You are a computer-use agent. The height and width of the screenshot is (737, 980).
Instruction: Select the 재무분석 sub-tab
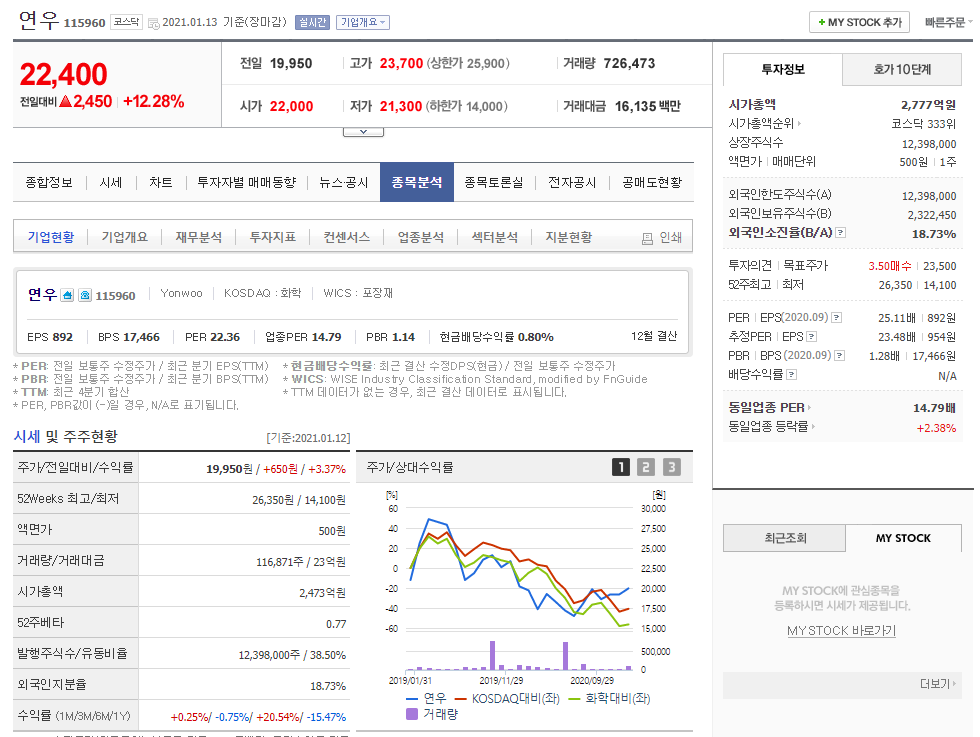[198, 238]
